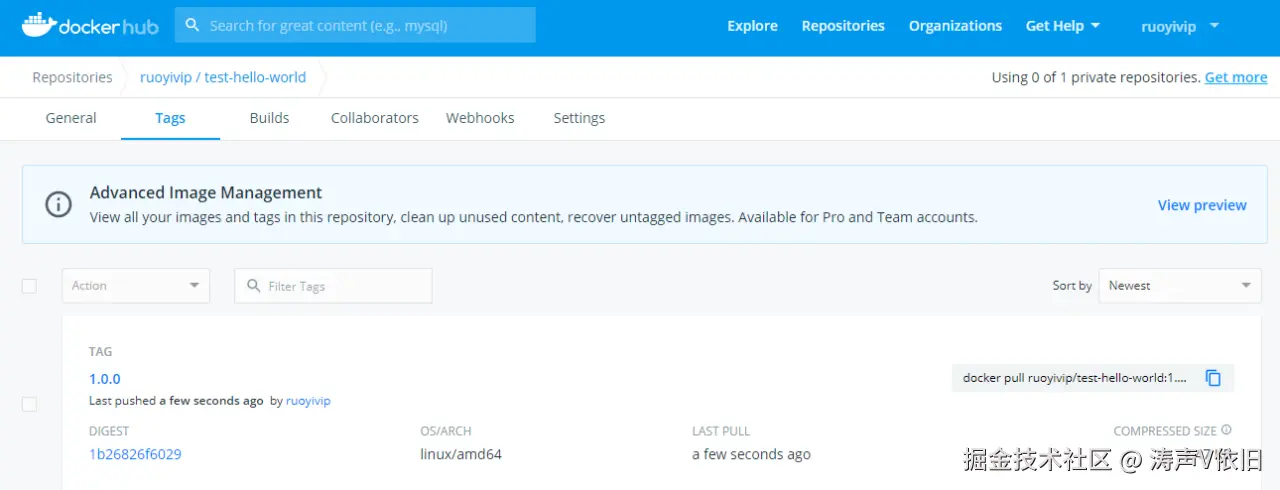Switch to the General tab
This screenshot has width=1280, height=490.
pos(71,118)
